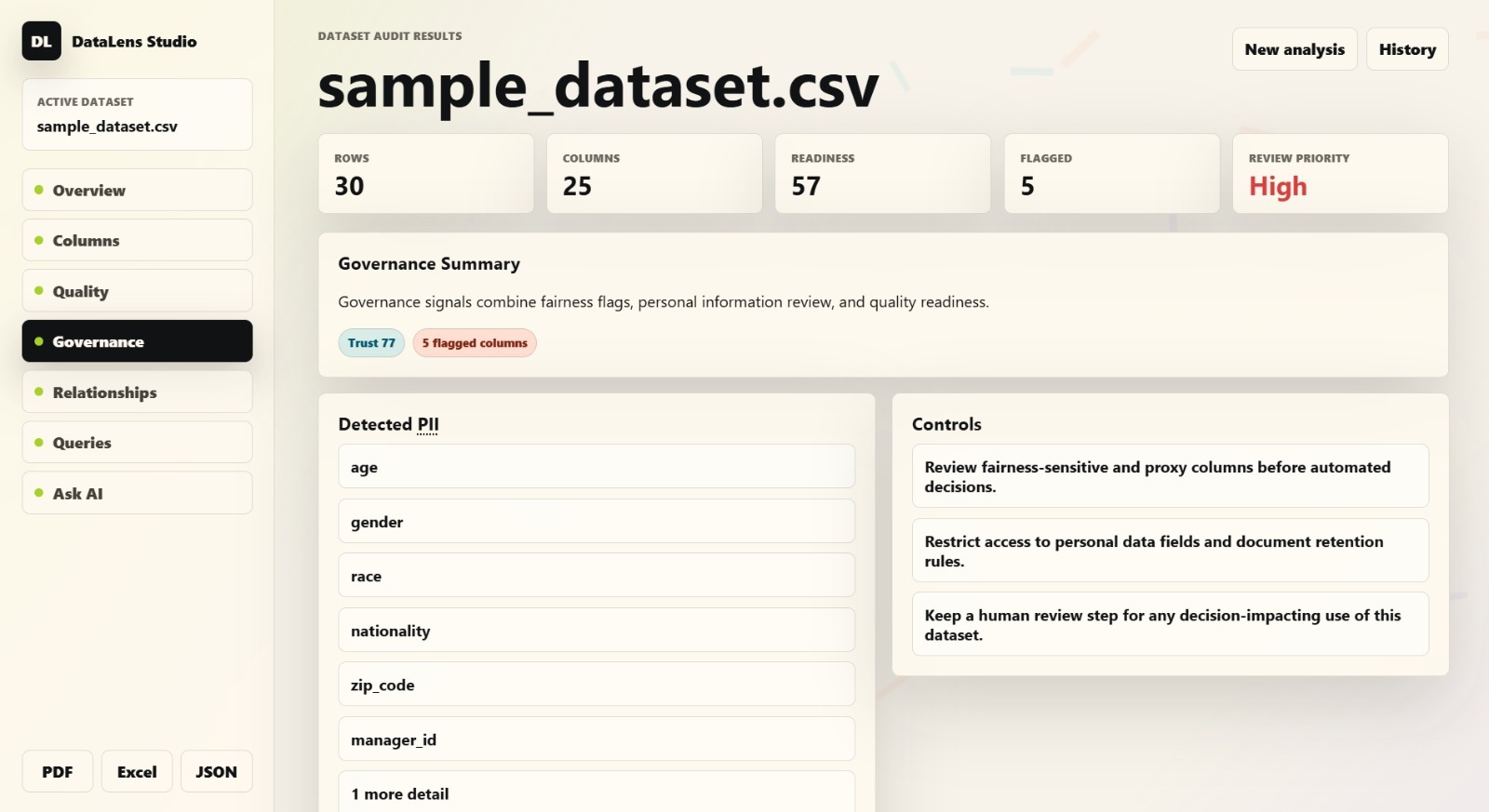The image size is (1489, 812).
Task: Click the sample_dataset.csv page title
Action: pos(597,87)
